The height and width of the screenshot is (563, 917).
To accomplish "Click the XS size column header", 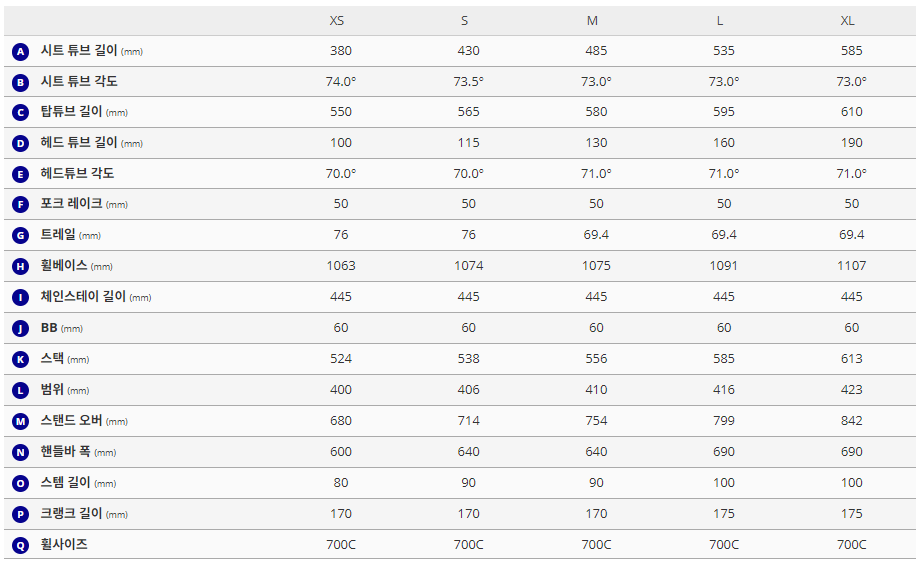I will tap(340, 21).
